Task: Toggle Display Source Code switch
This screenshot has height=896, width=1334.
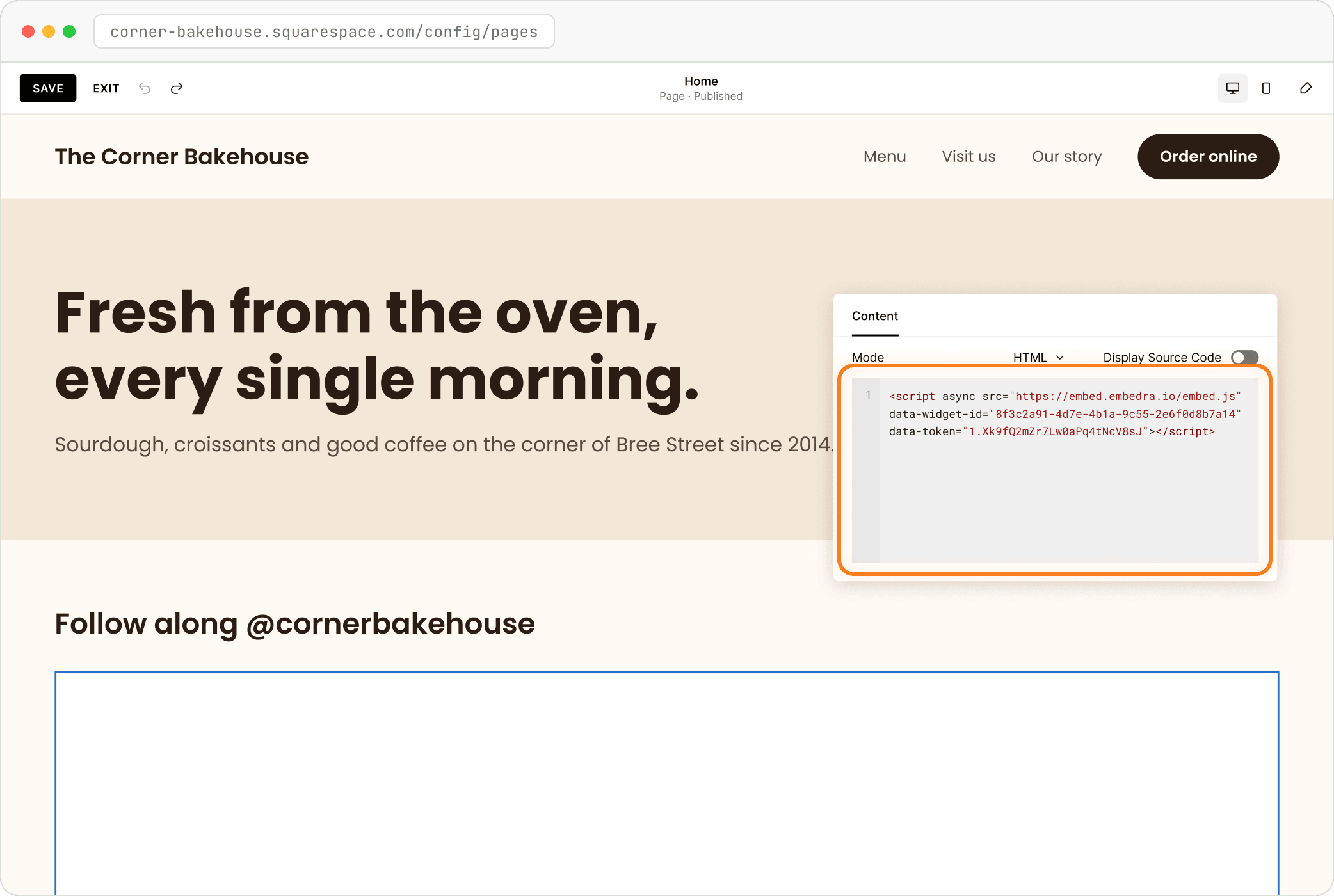Action: coord(1244,357)
